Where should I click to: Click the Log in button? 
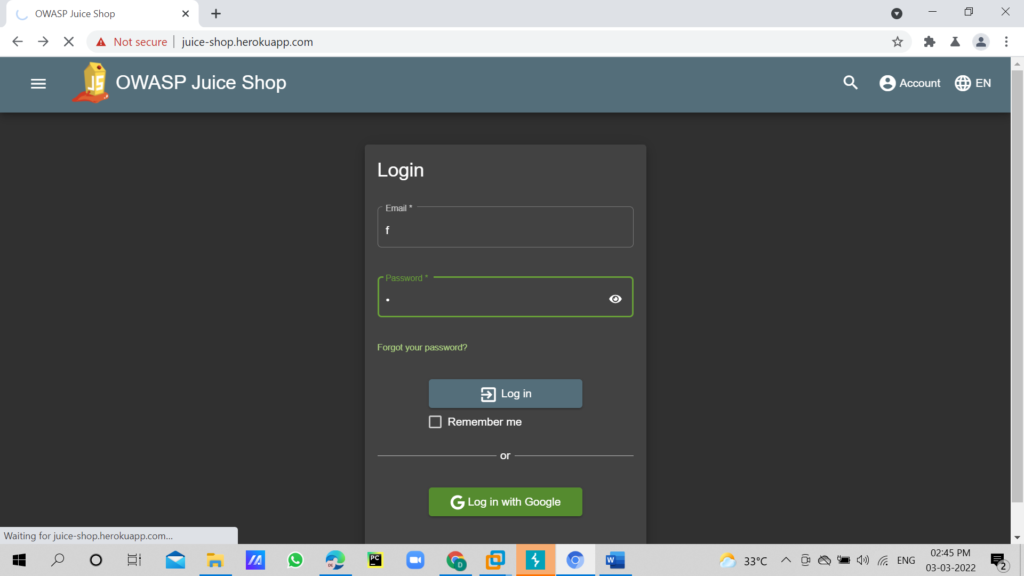coord(505,394)
